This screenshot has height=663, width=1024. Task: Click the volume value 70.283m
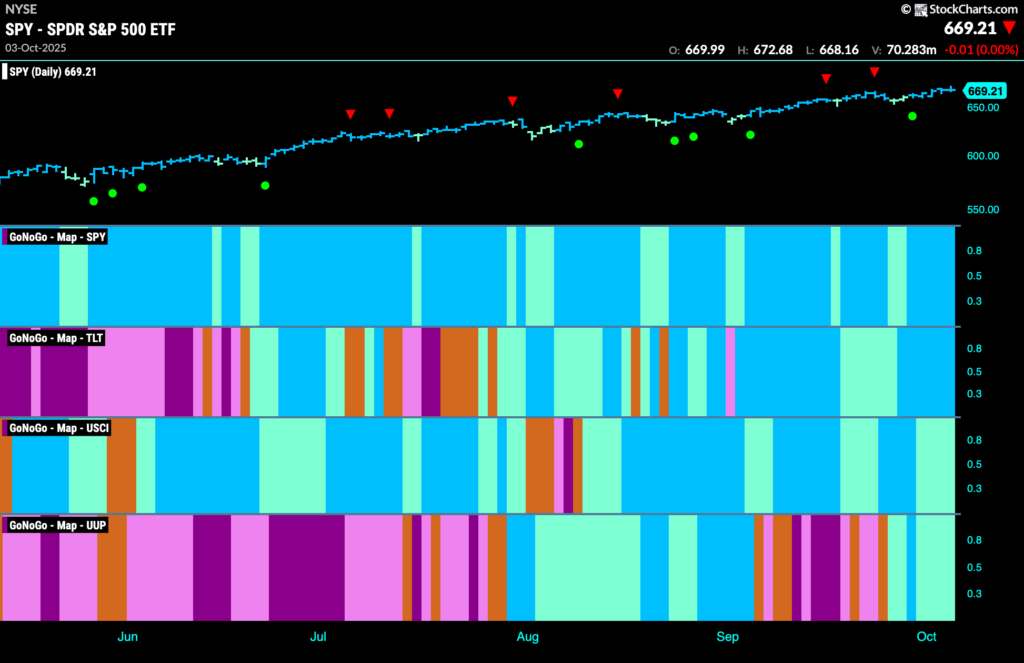click(910, 50)
